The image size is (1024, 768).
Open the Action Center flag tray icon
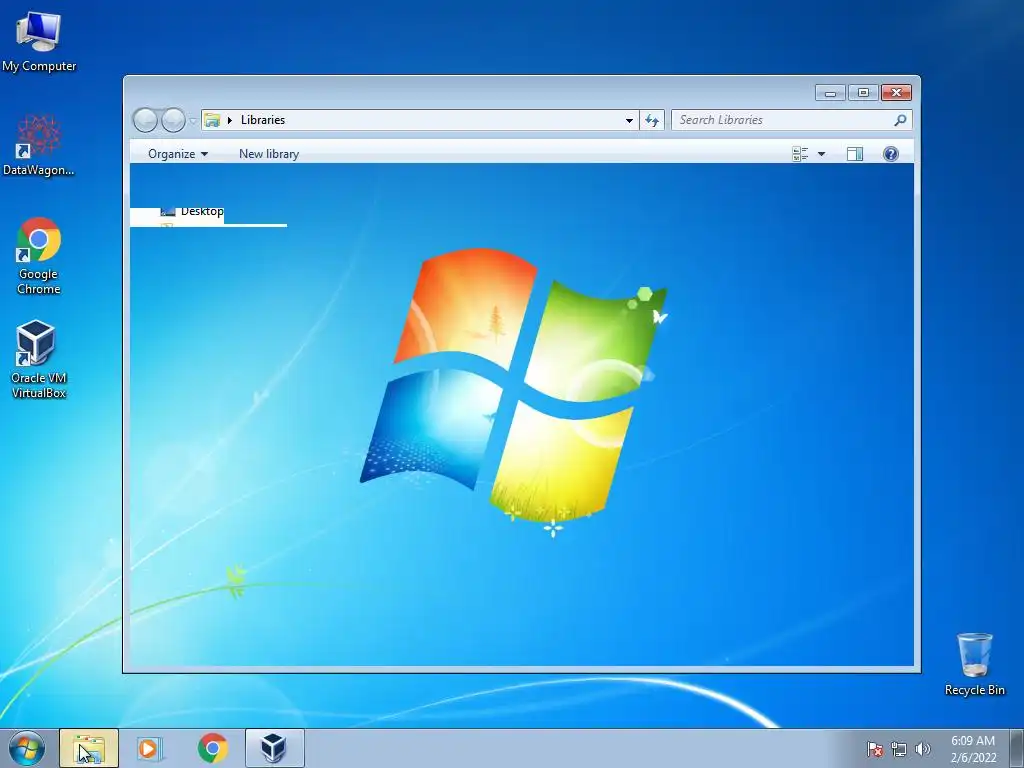tap(875, 749)
